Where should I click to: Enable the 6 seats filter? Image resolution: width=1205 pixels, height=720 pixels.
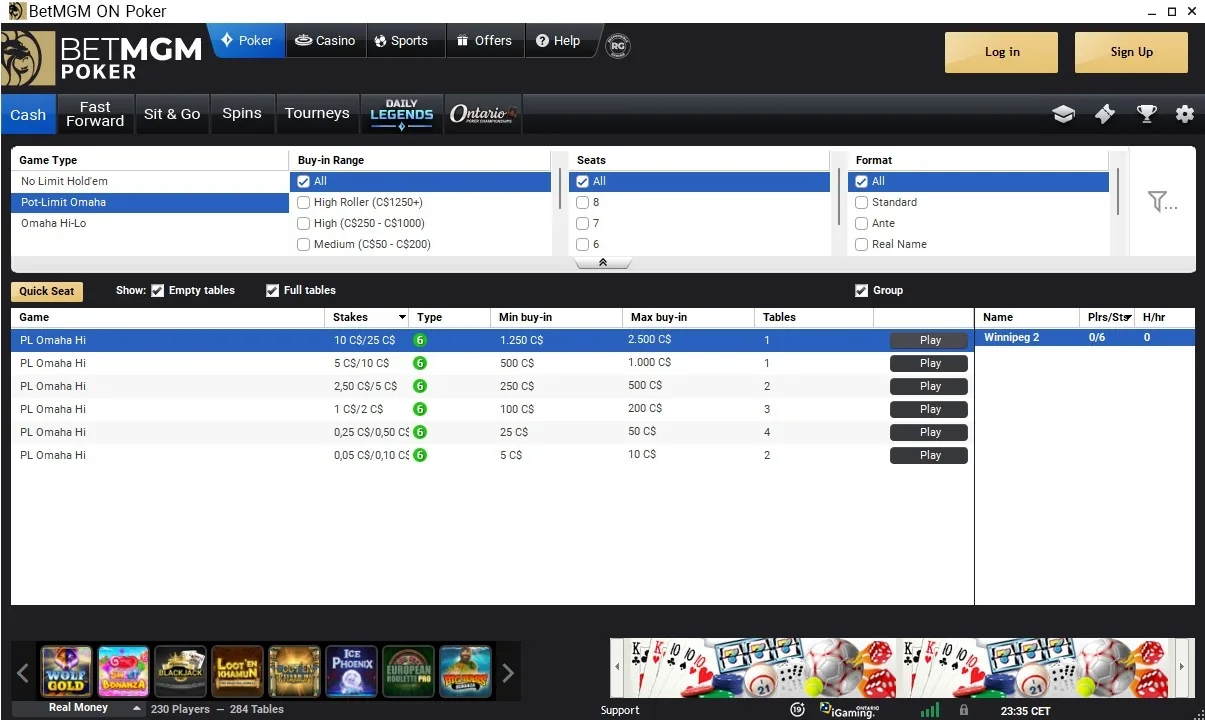(x=583, y=244)
